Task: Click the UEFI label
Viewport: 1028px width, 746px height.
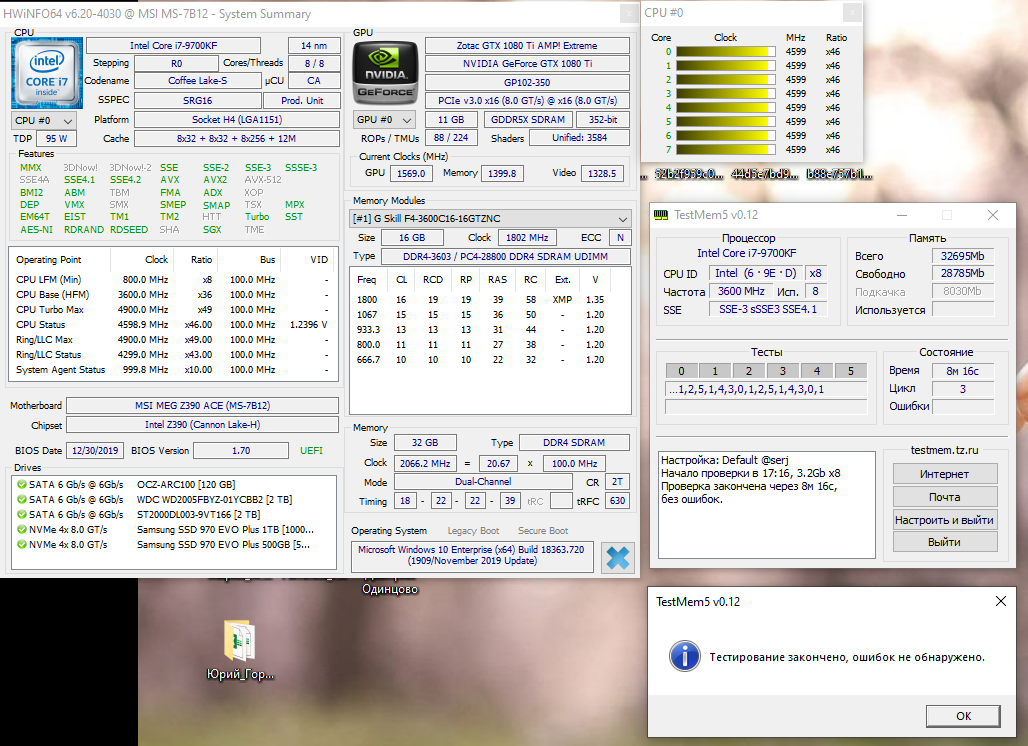Action: [x=311, y=450]
